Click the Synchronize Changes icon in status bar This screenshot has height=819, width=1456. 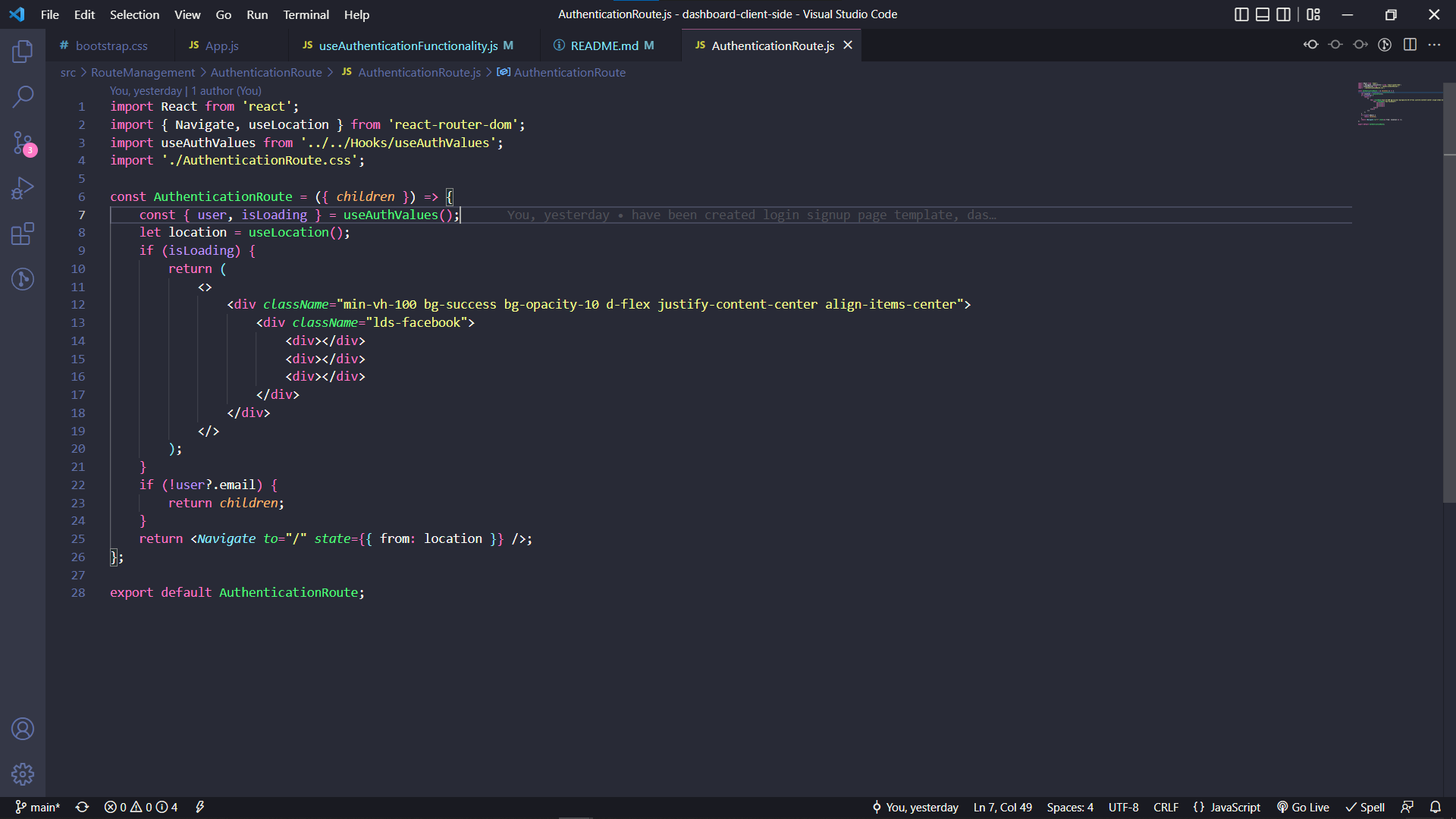tap(82, 807)
